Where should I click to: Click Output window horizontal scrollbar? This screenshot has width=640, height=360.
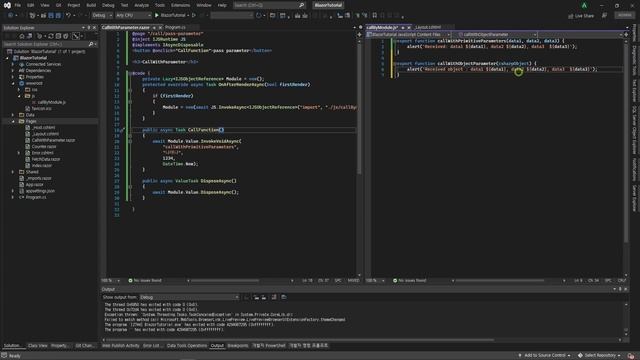[x=300, y=340]
